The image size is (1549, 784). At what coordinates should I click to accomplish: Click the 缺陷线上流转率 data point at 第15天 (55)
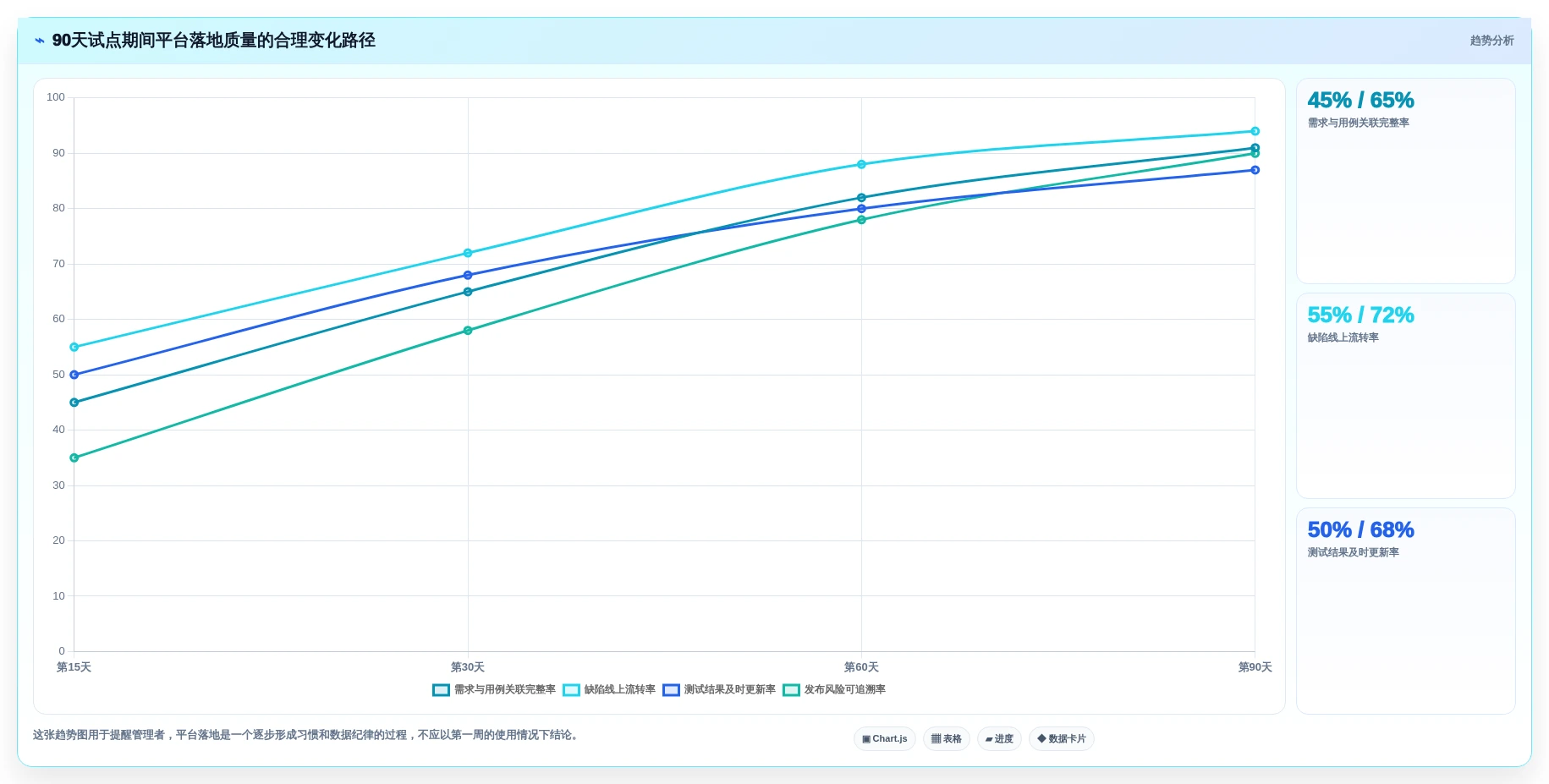74,348
